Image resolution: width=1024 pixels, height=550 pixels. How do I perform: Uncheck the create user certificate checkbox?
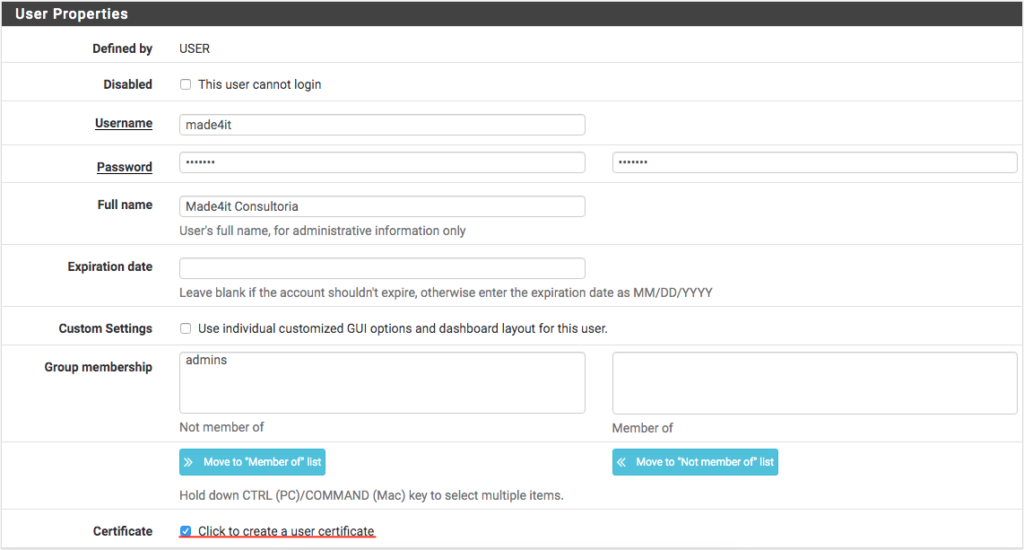185,531
